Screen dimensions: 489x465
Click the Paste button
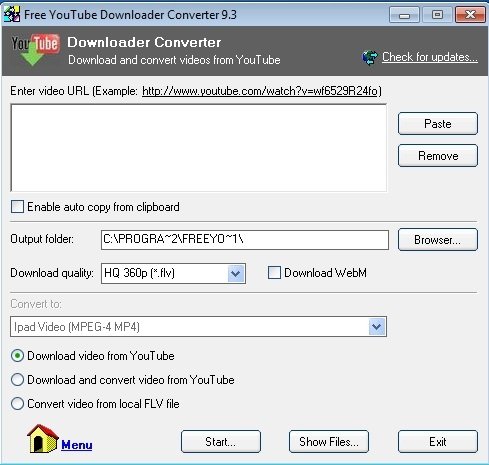pyautogui.click(x=438, y=124)
